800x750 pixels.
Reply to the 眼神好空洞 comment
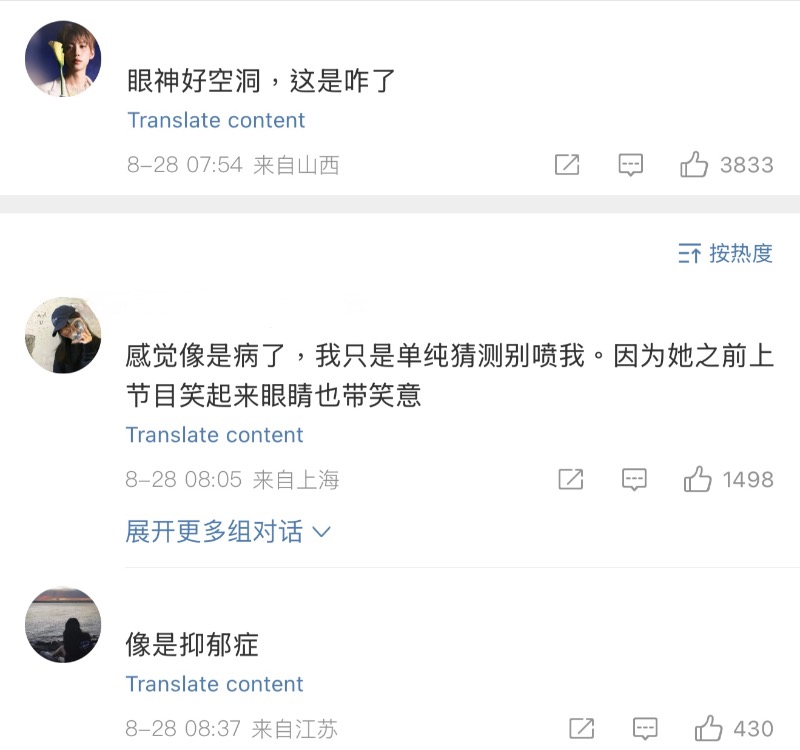630,165
